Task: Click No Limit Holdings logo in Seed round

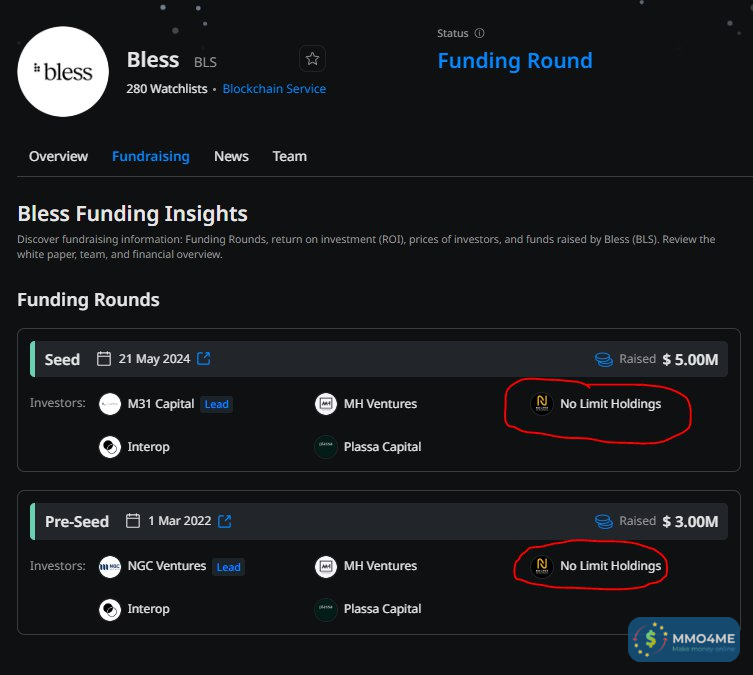Action: point(541,404)
